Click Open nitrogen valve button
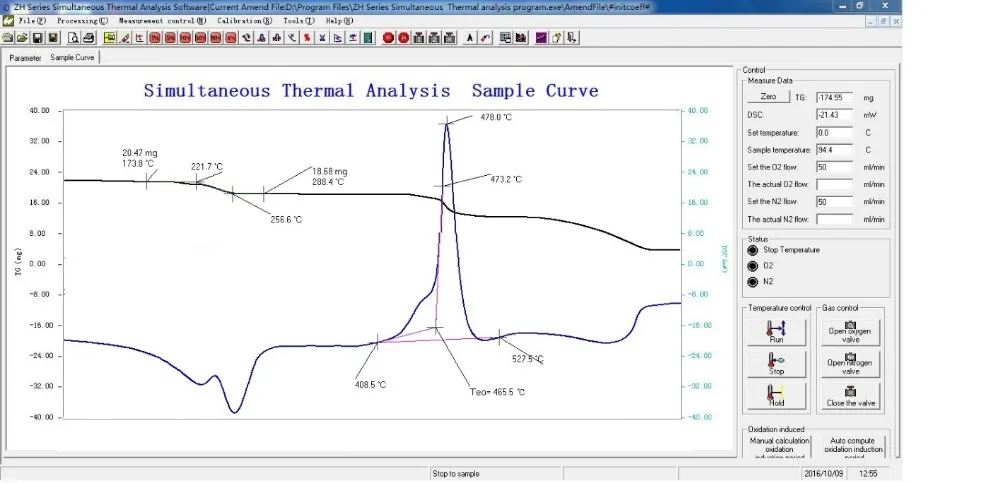 coord(850,364)
